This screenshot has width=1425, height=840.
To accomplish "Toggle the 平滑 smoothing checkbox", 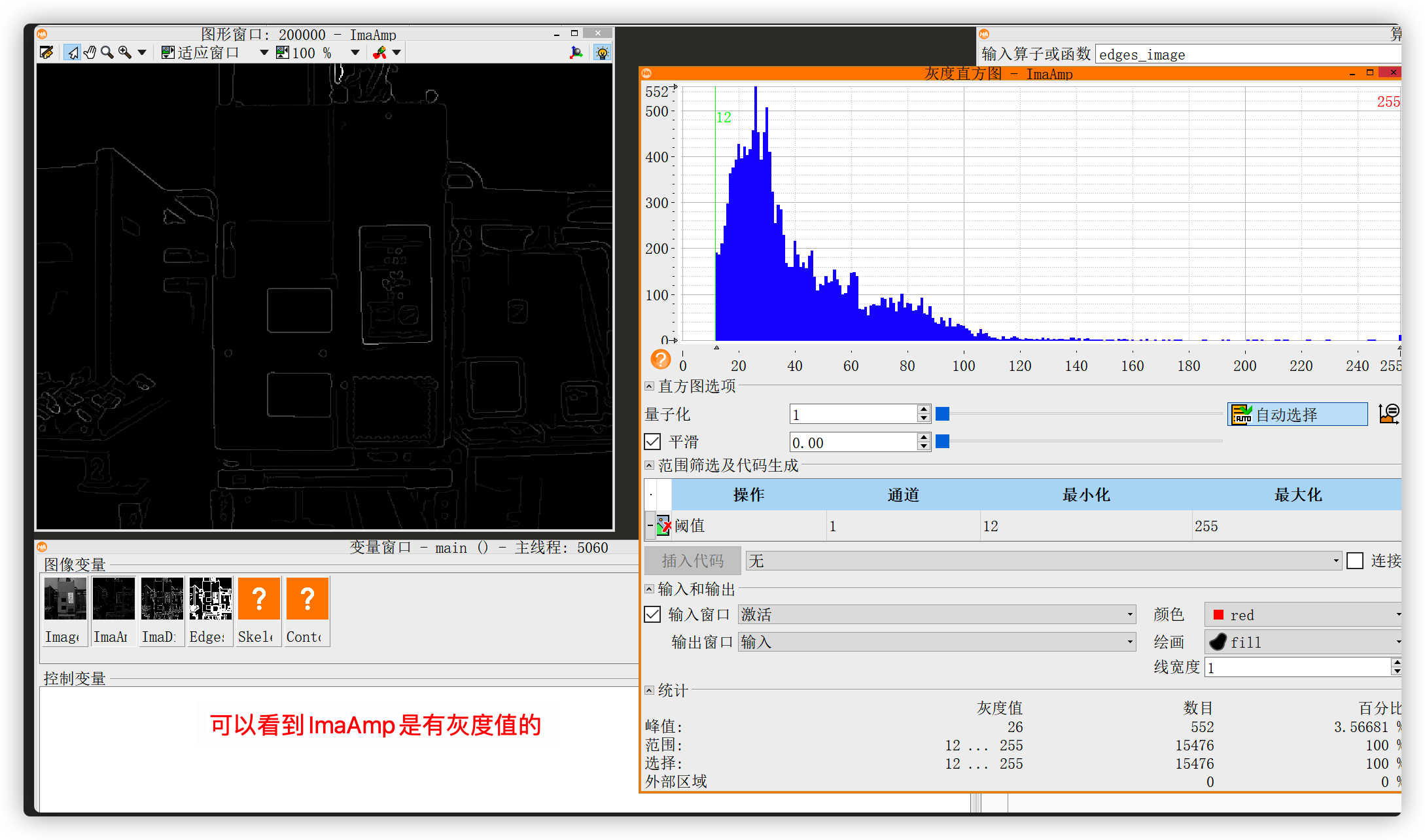I will (x=652, y=442).
